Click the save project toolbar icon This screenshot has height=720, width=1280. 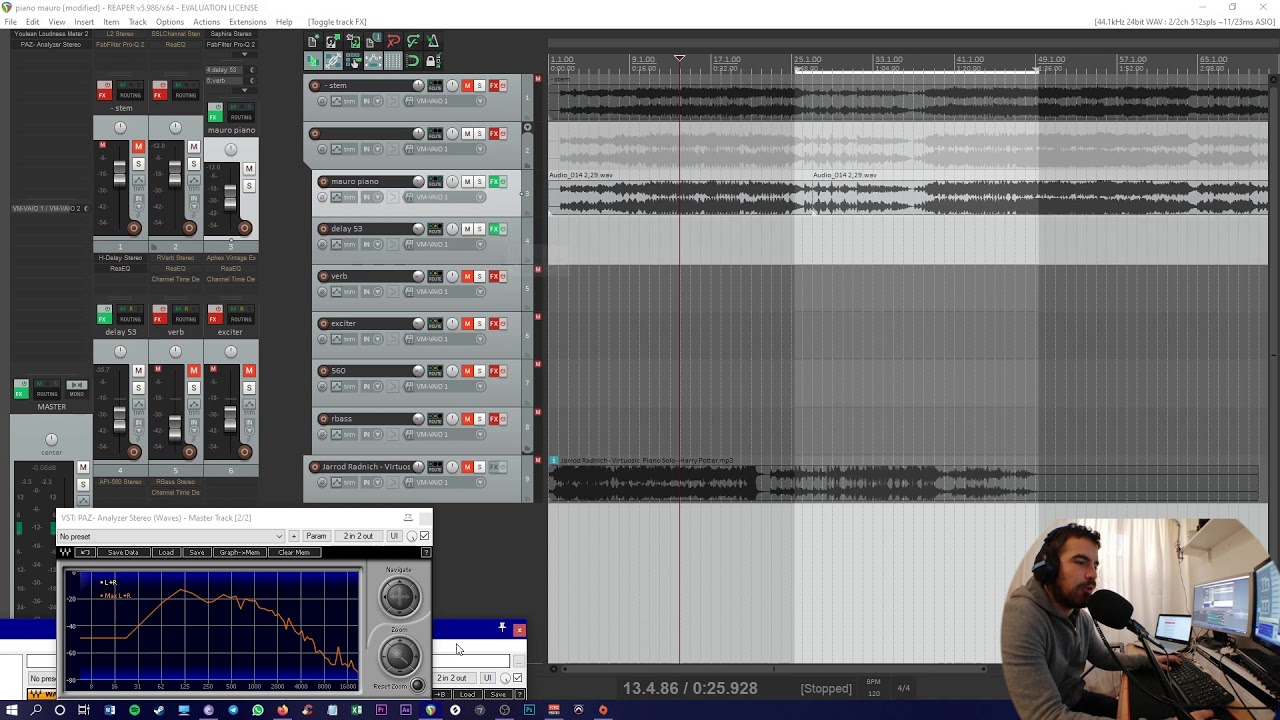click(353, 41)
